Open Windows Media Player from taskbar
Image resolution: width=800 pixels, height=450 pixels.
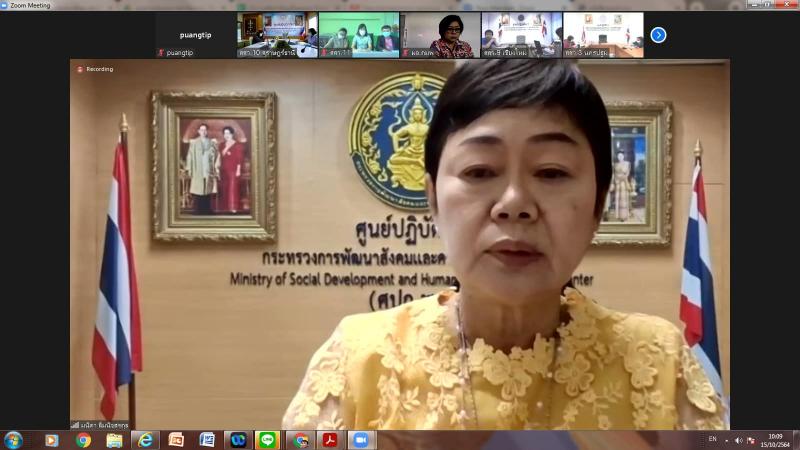click(52, 440)
